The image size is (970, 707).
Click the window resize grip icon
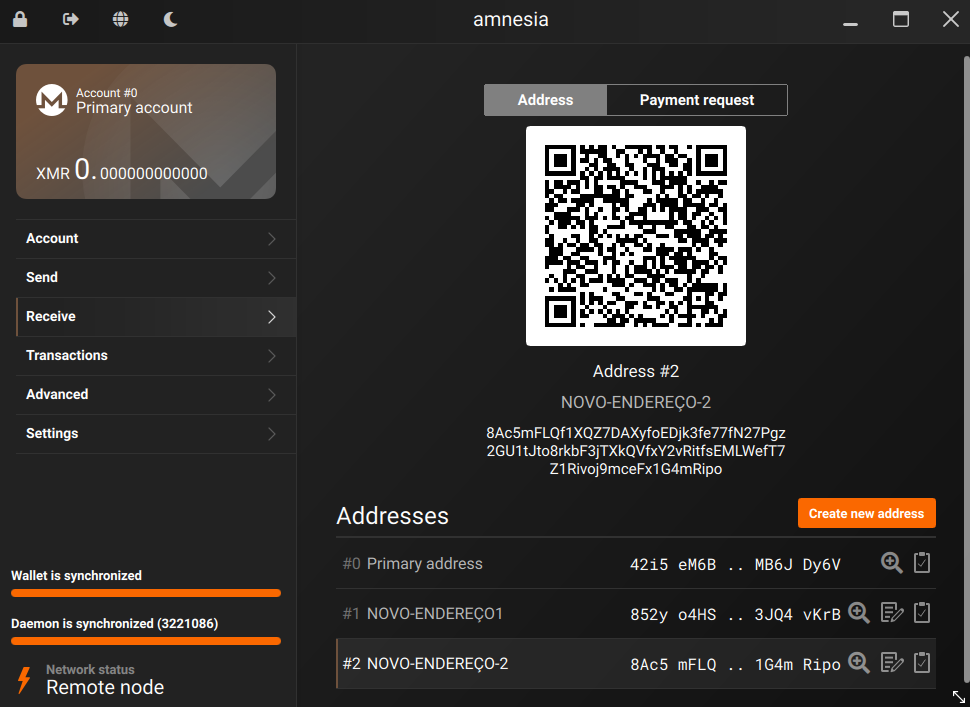coord(959,696)
